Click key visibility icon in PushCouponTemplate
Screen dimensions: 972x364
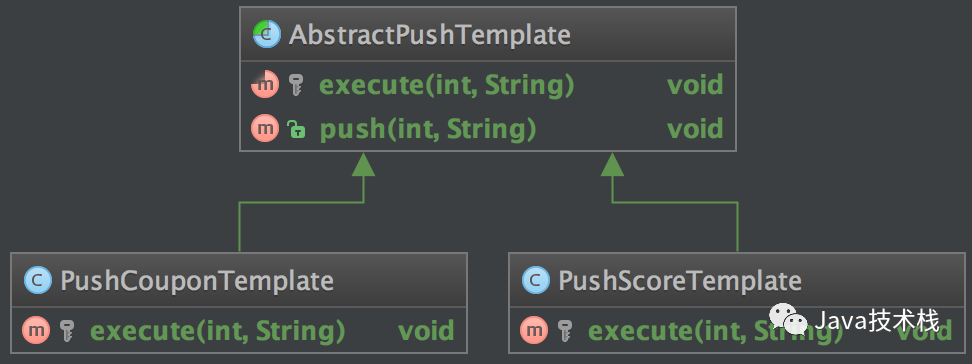68,331
